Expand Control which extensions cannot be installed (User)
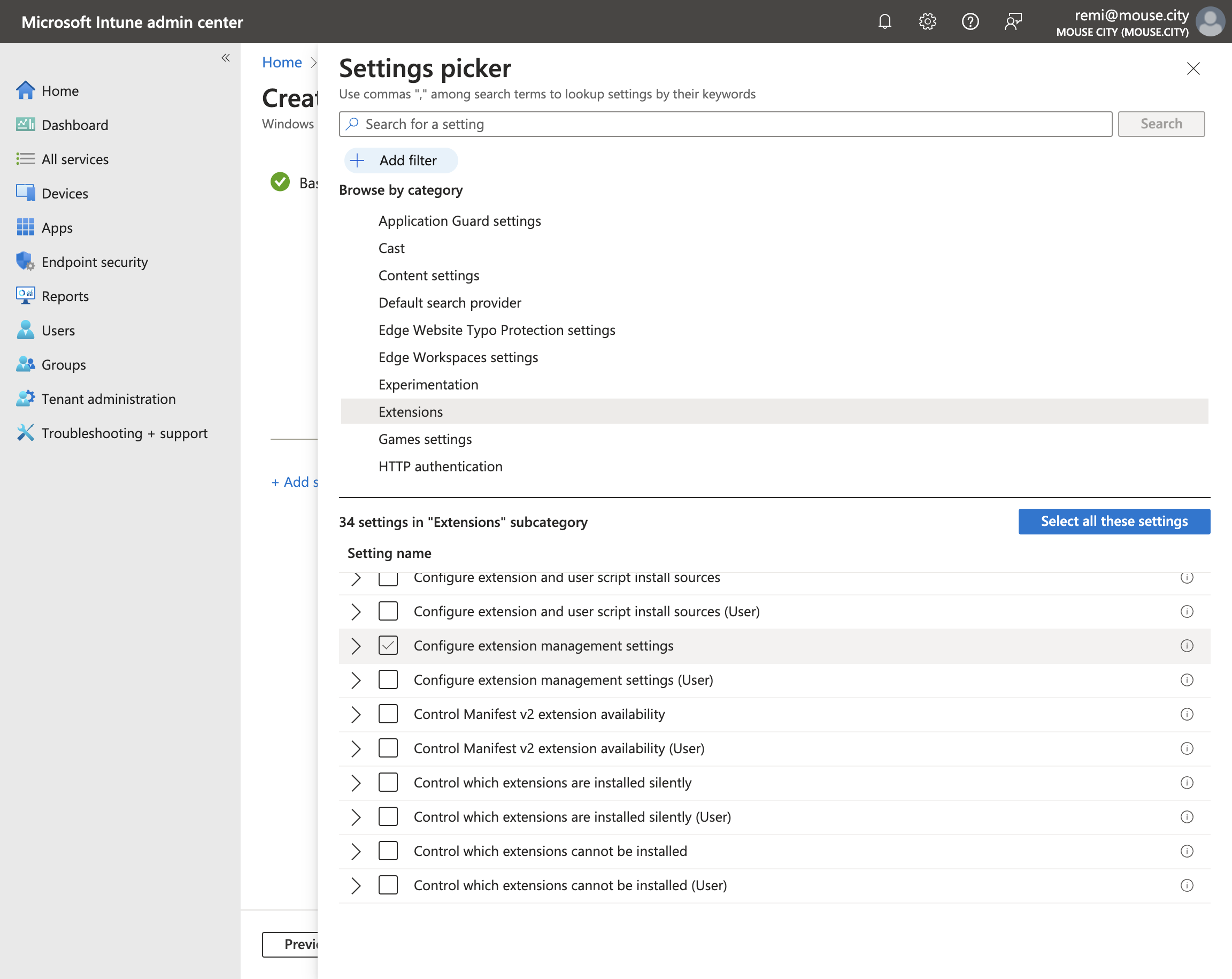This screenshot has width=1232, height=979. coord(356,885)
